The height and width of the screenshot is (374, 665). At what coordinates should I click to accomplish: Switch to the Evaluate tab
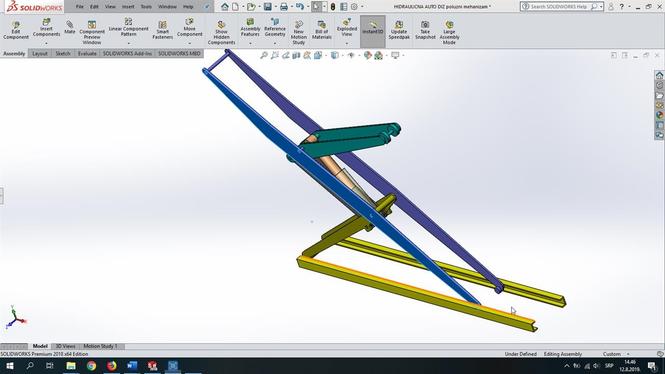[x=87, y=53]
